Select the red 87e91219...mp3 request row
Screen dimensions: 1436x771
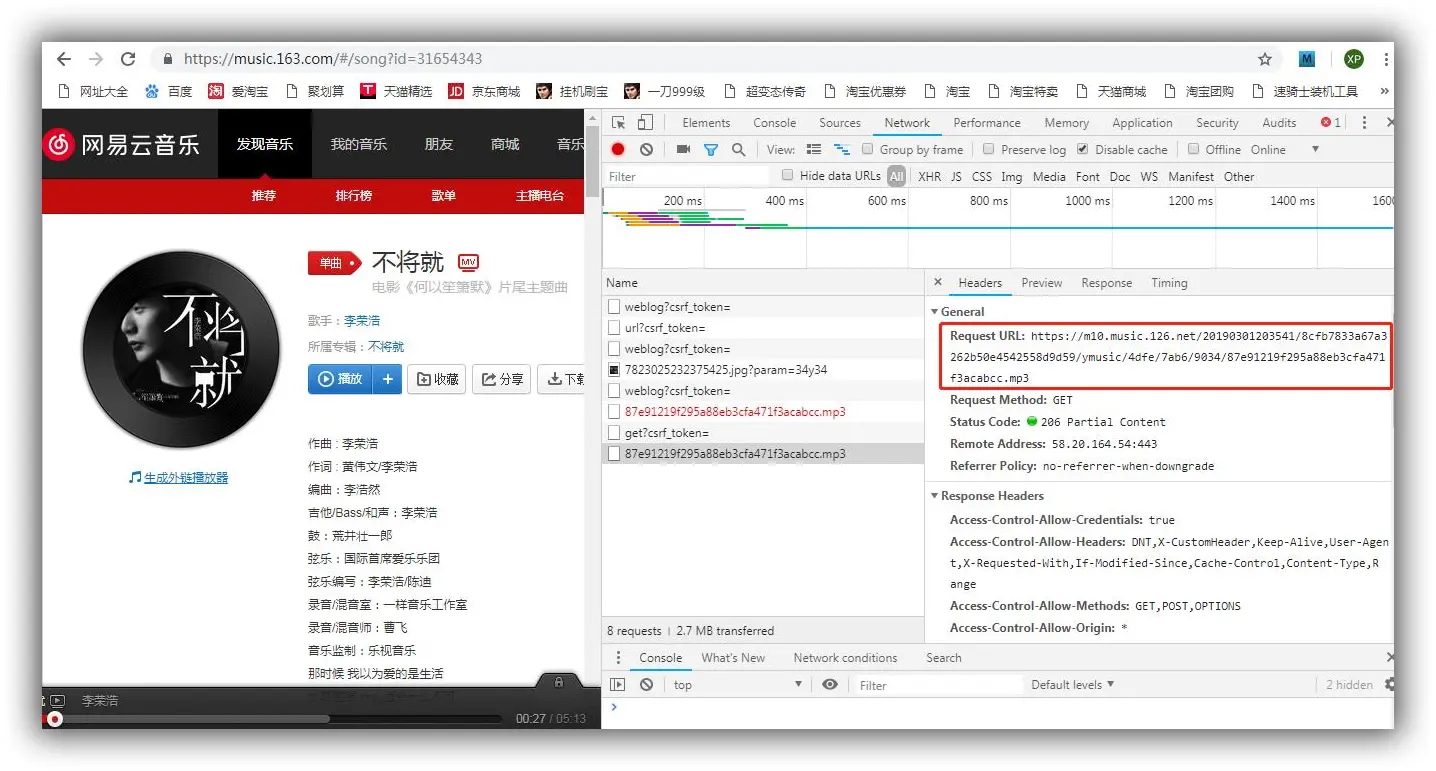tap(763, 412)
